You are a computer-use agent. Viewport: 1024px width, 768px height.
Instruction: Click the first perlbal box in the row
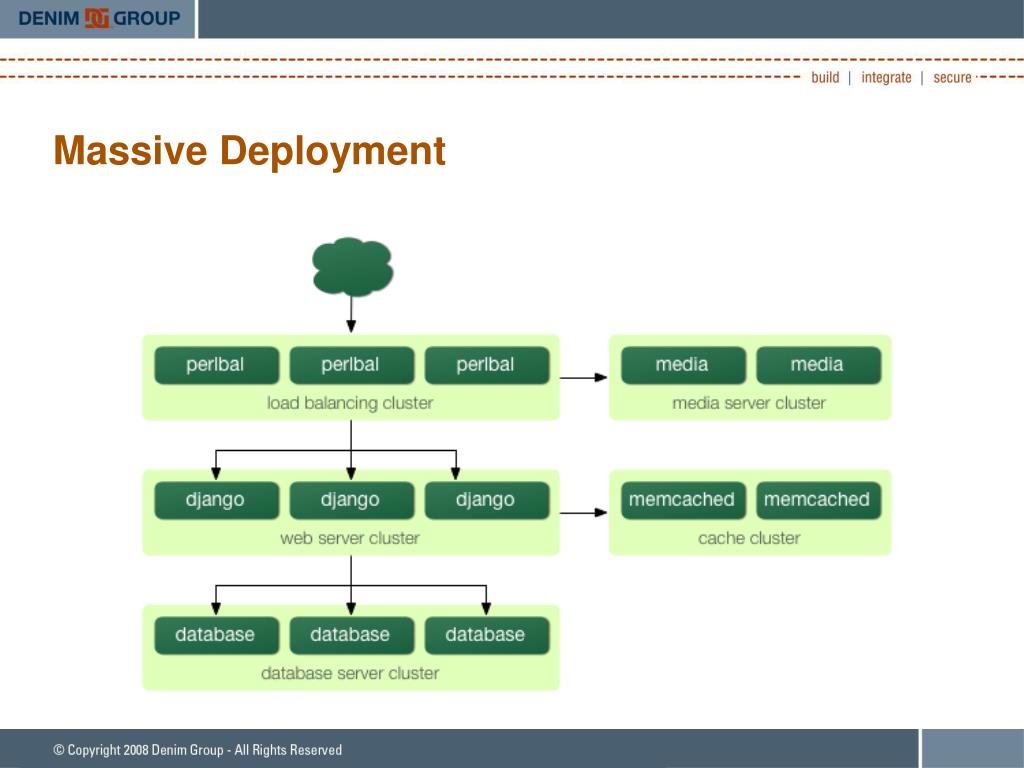(x=216, y=365)
